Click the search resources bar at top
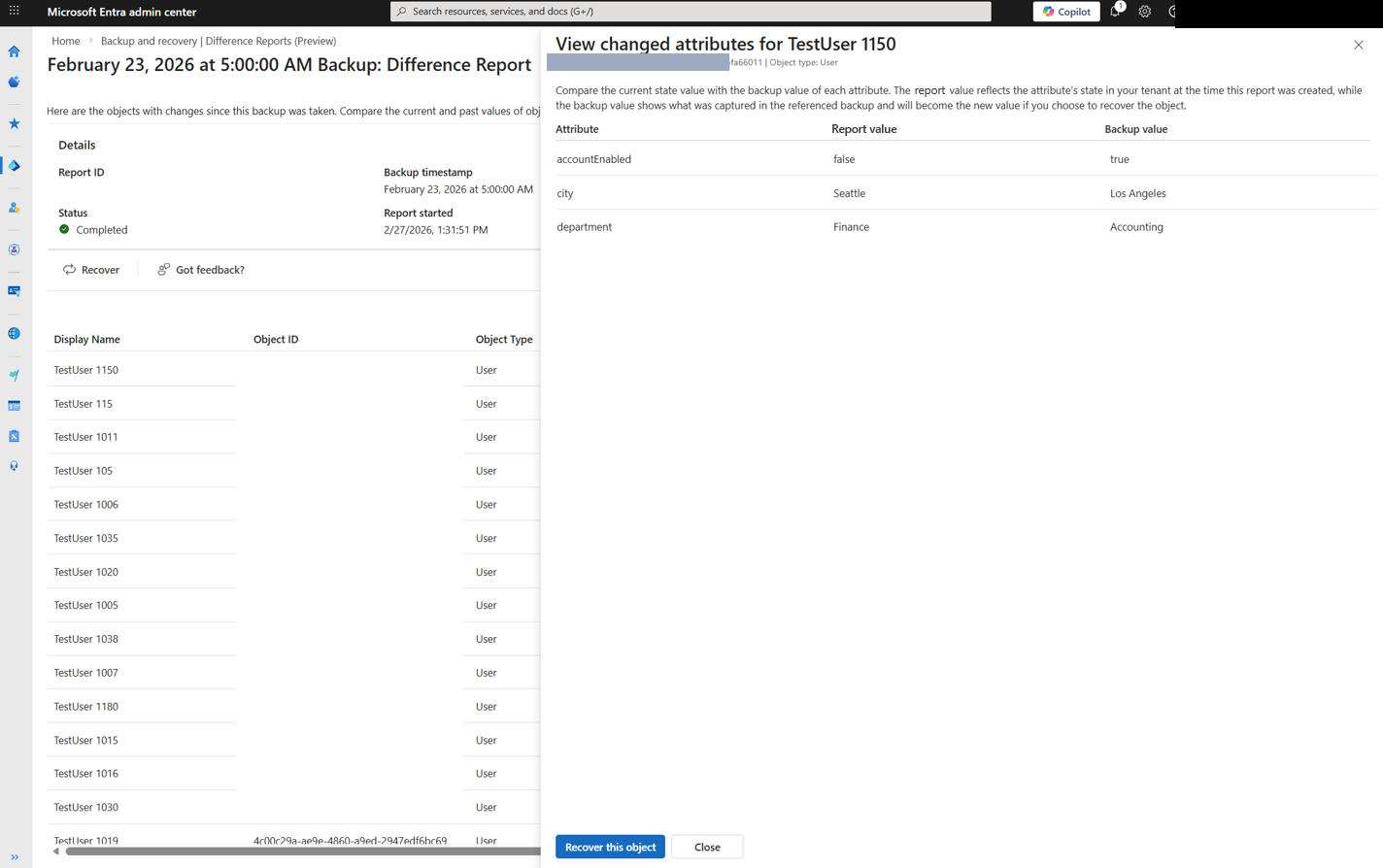This screenshot has height=868, width=1383. (691, 11)
